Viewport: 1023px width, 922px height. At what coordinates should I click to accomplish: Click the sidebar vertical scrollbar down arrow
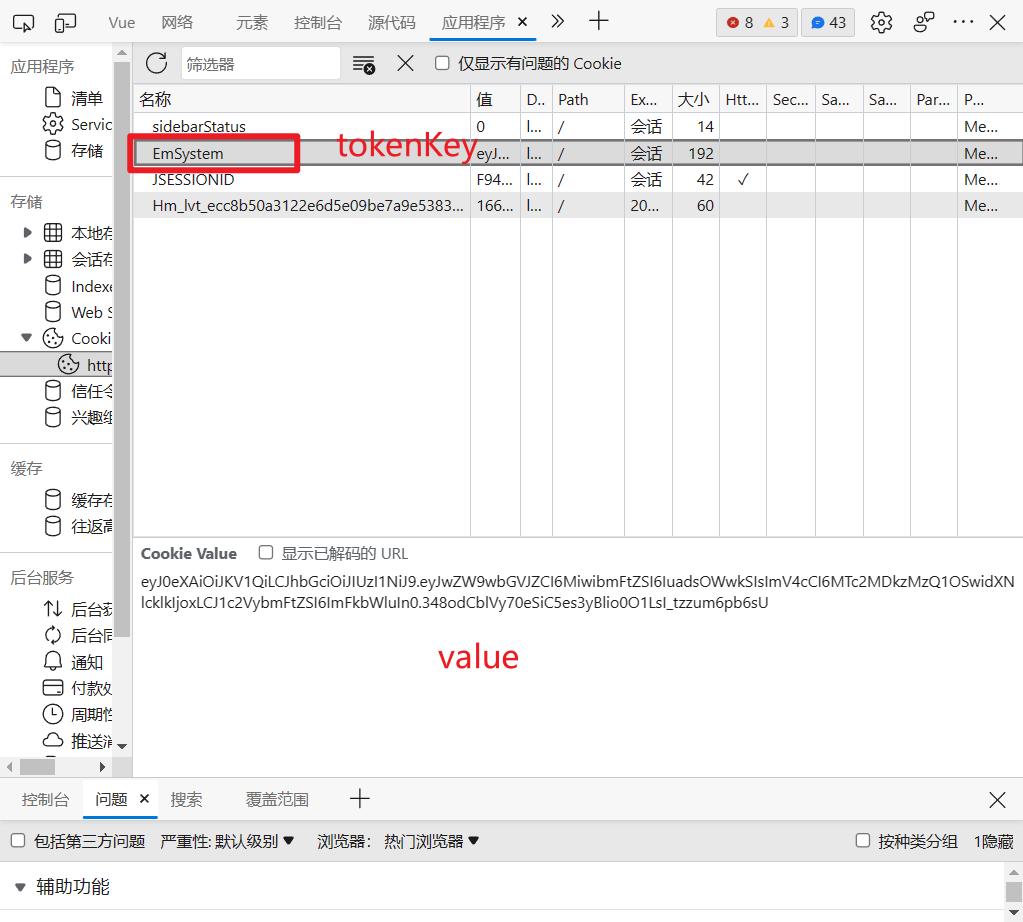tap(122, 745)
